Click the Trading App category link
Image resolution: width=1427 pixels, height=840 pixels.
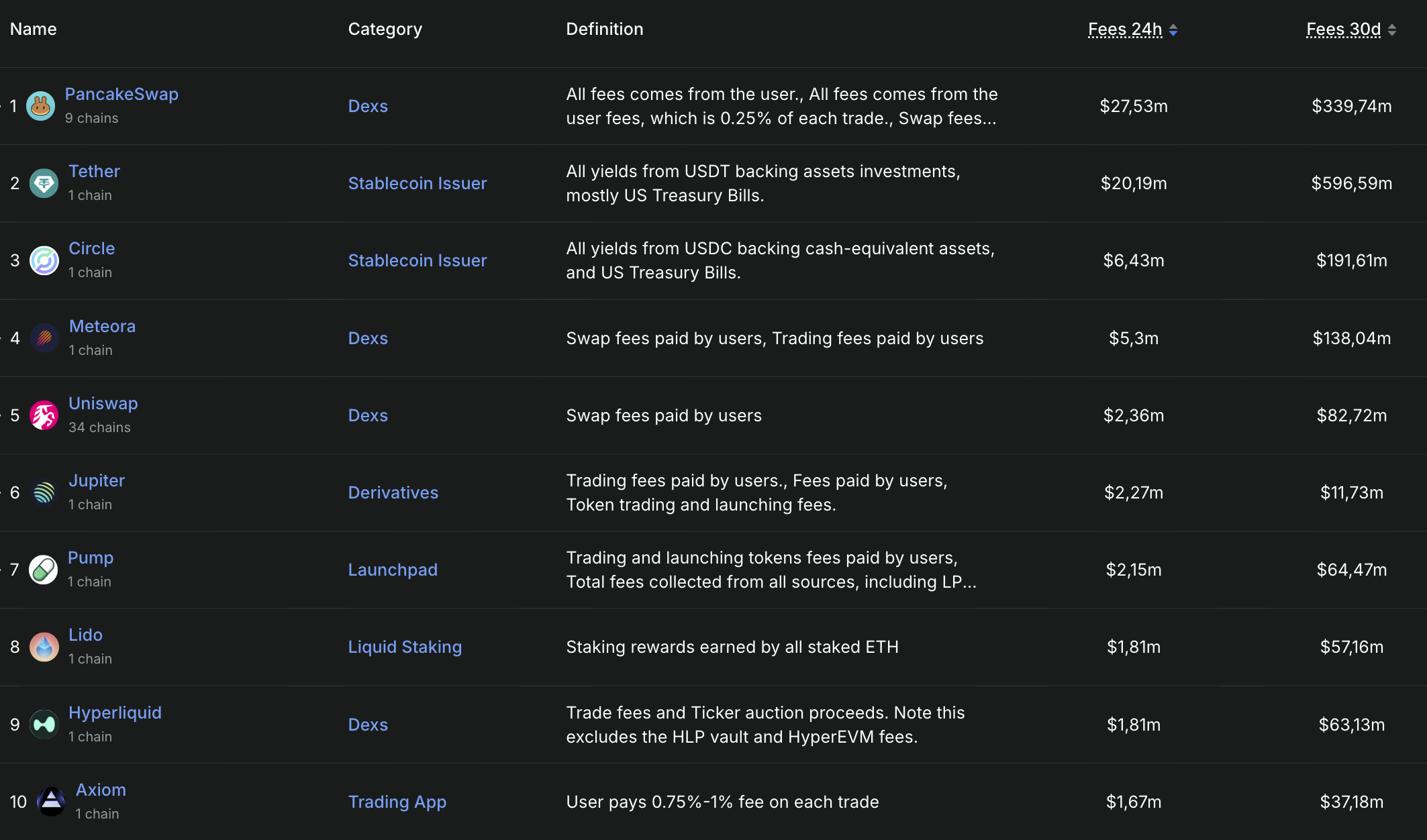pyautogui.click(x=397, y=802)
